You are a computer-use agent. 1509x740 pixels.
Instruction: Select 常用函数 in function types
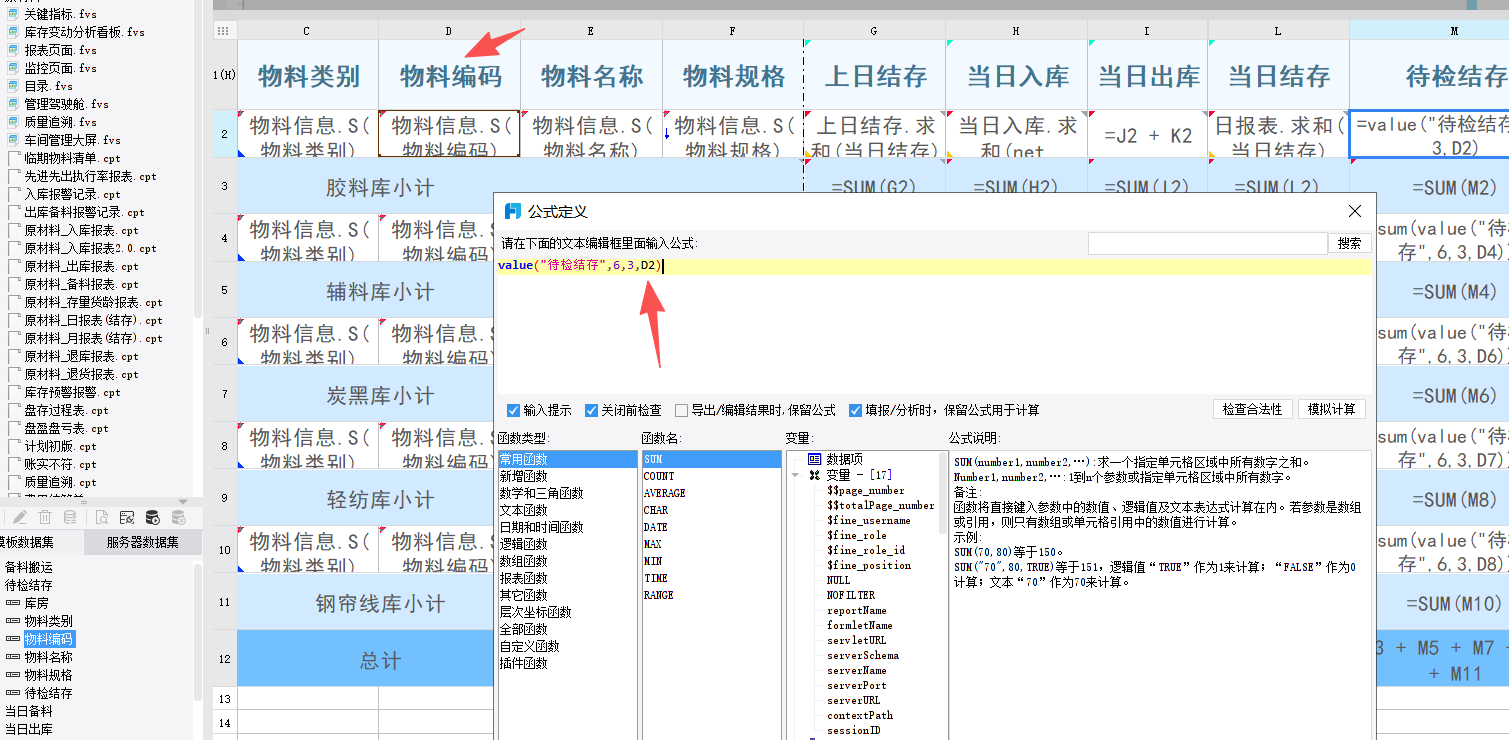click(x=567, y=459)
